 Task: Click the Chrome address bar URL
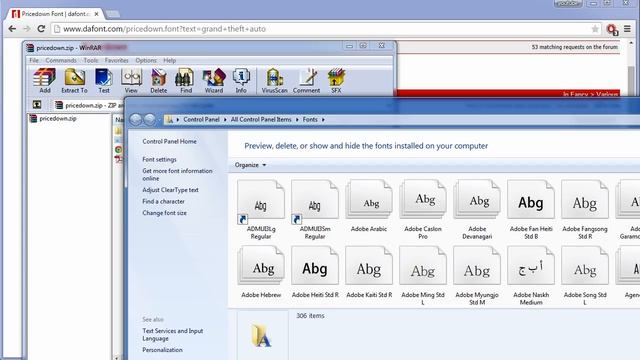(164, 29)
